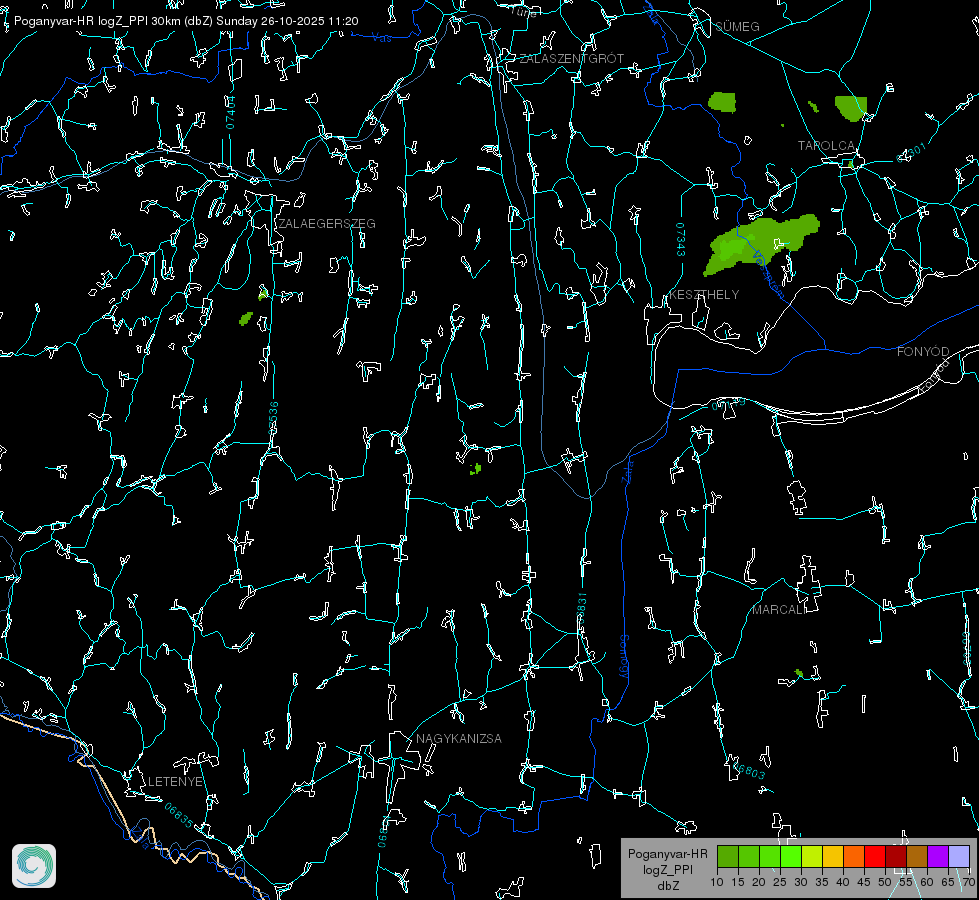Select the 25-30 dBZ bright green swatch

pyautogui.click(x=791, y=856)
